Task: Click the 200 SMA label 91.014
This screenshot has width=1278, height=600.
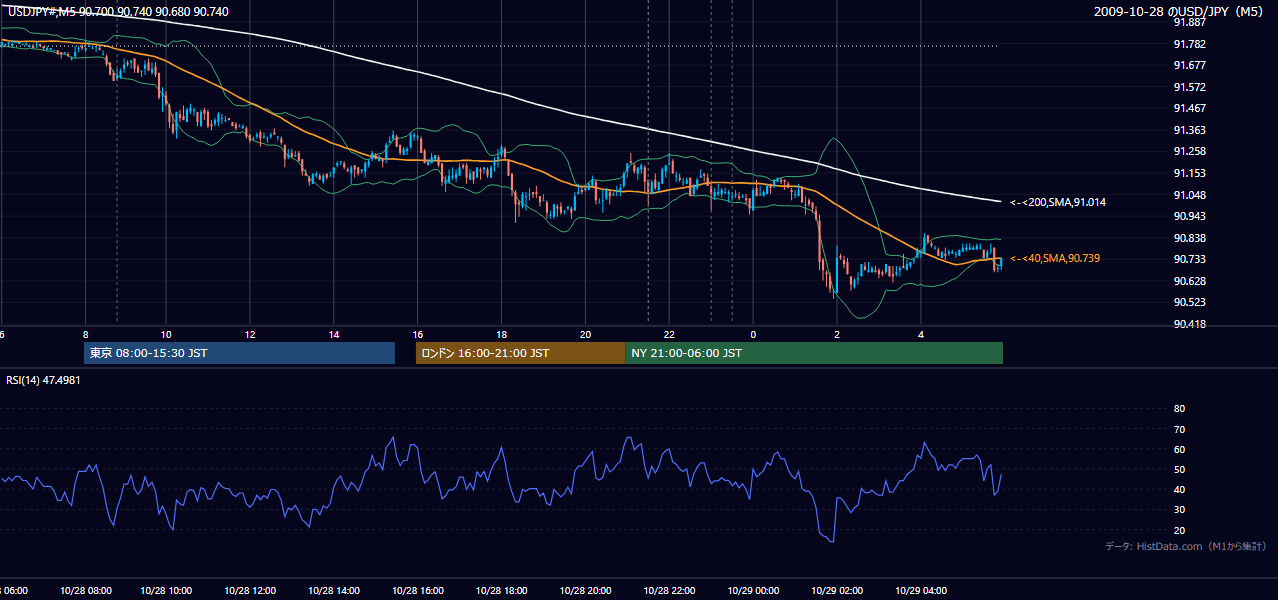Action: tap(1058, 202)
